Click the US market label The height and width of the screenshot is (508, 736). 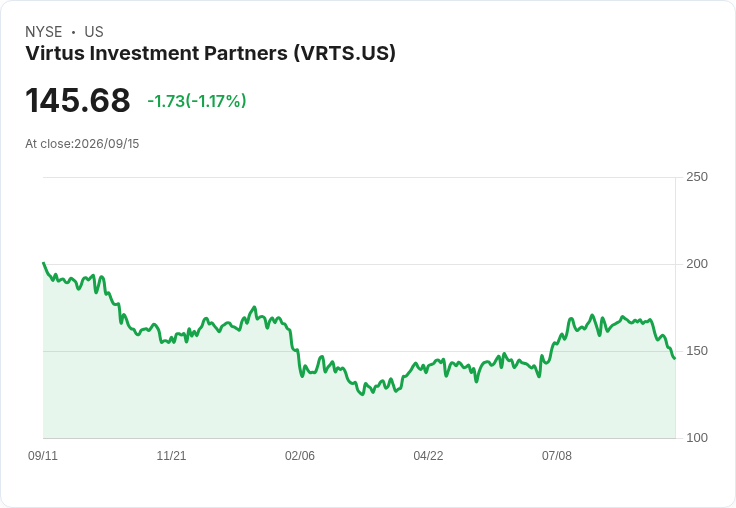tap(94, 32)
